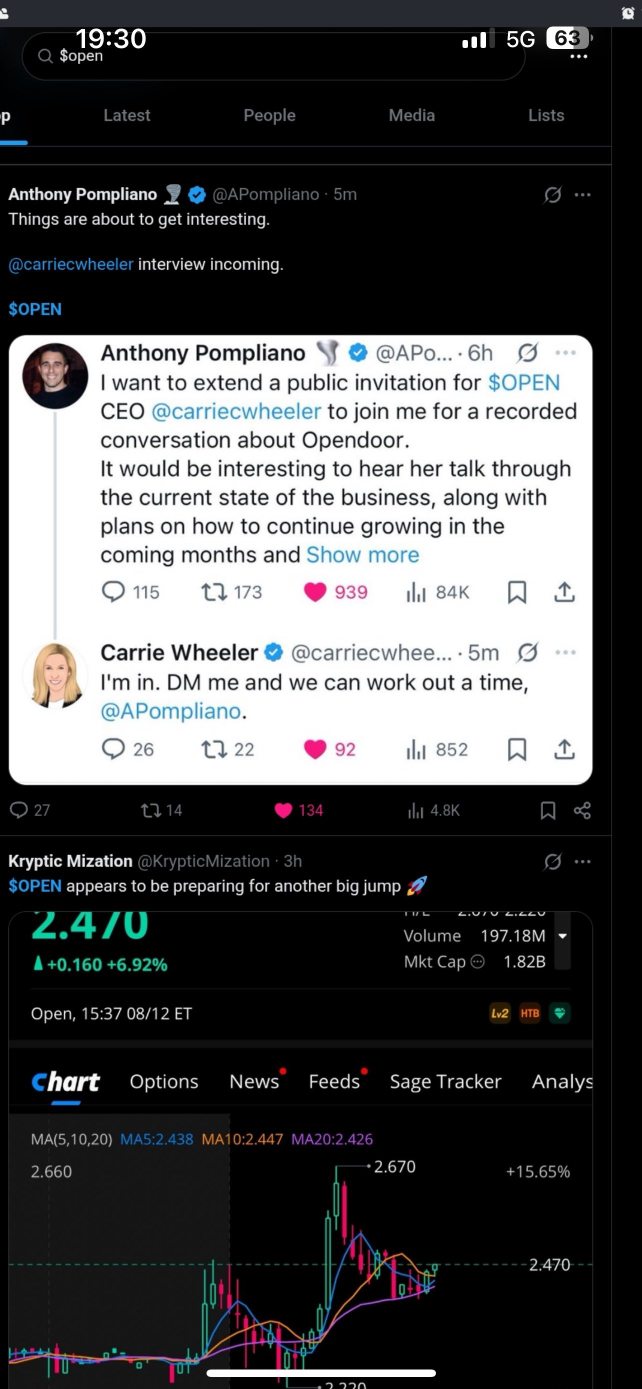This screenshot has height=1389, width=642.
Task: Tap the $OPEN cashtag under interview incoming
Action: pos(35,310)
